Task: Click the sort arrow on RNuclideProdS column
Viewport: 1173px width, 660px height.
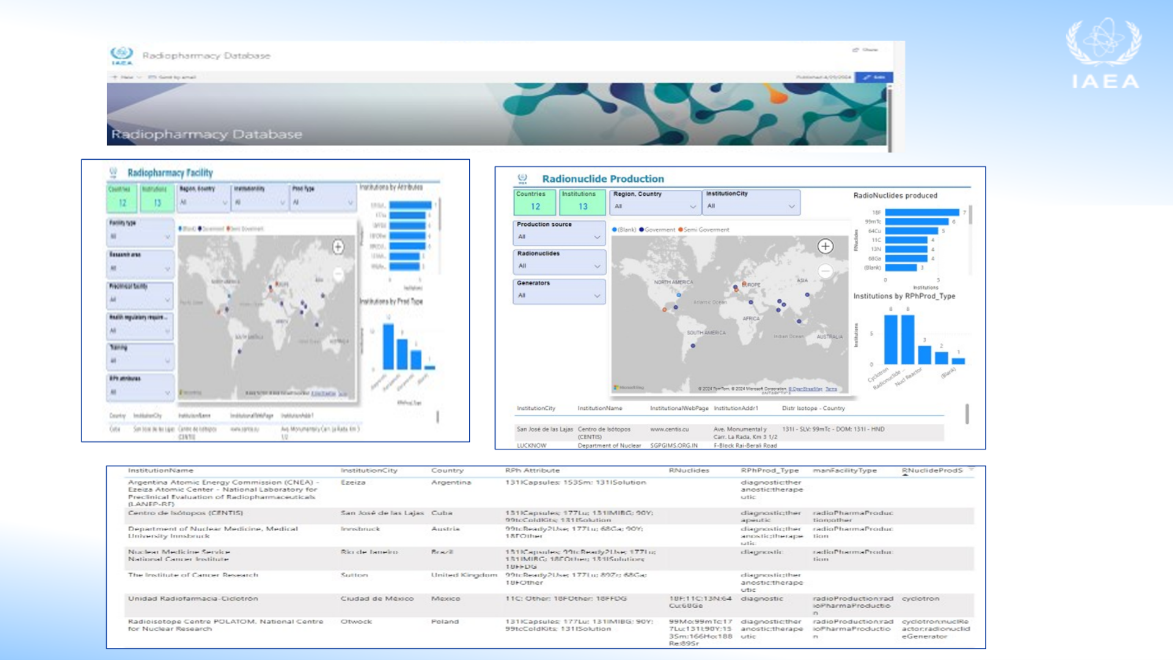Action: [x=970, y=469]
